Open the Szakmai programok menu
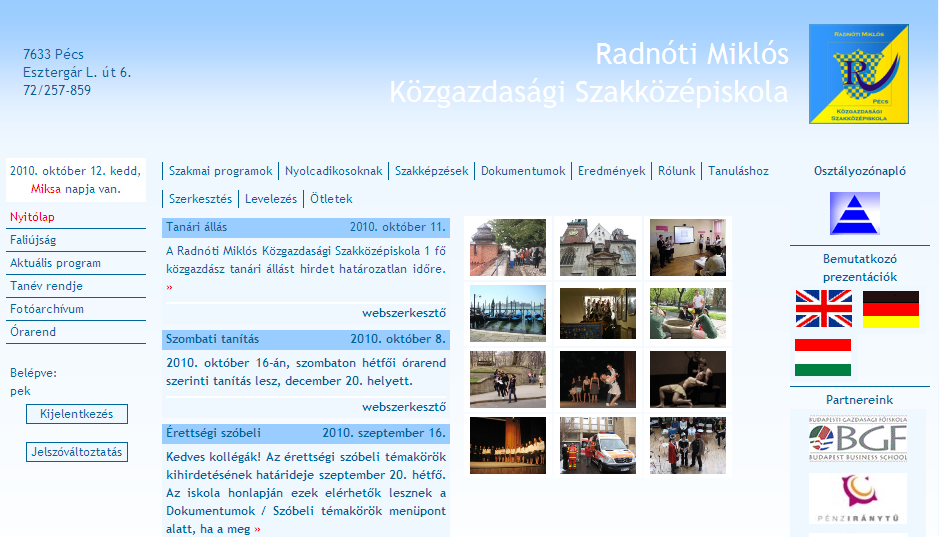939x537 pixels. 220,171
